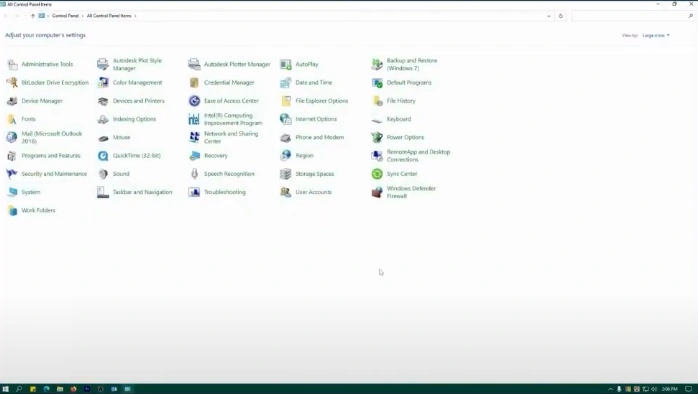The image size is (698, 394).
Task: Click the Control Panel breadcrumb segment
Action: tap(65, 16)
